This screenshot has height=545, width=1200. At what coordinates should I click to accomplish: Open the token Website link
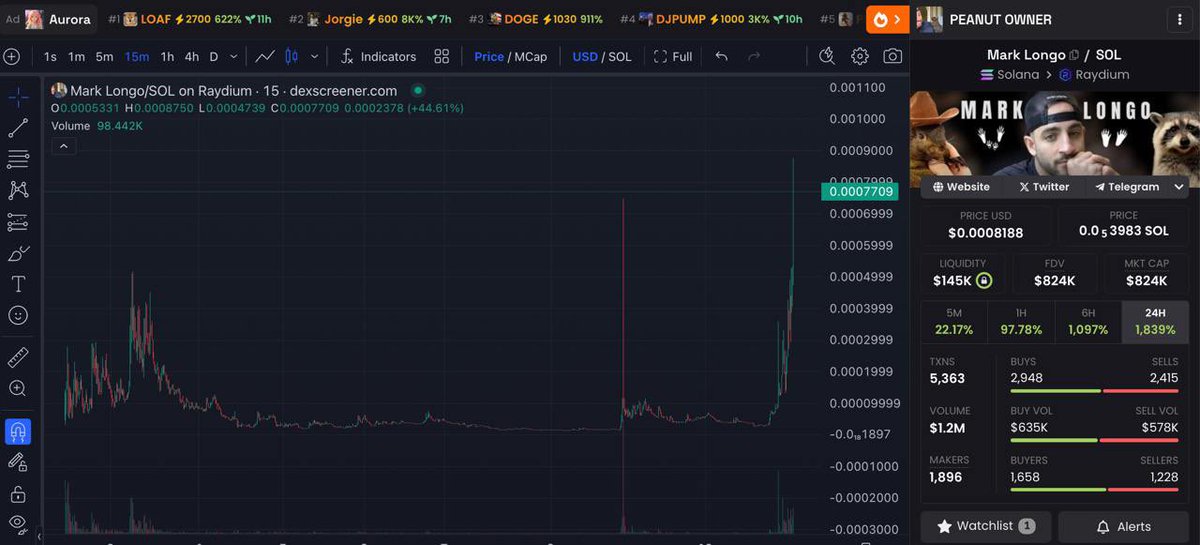(962, 187)
